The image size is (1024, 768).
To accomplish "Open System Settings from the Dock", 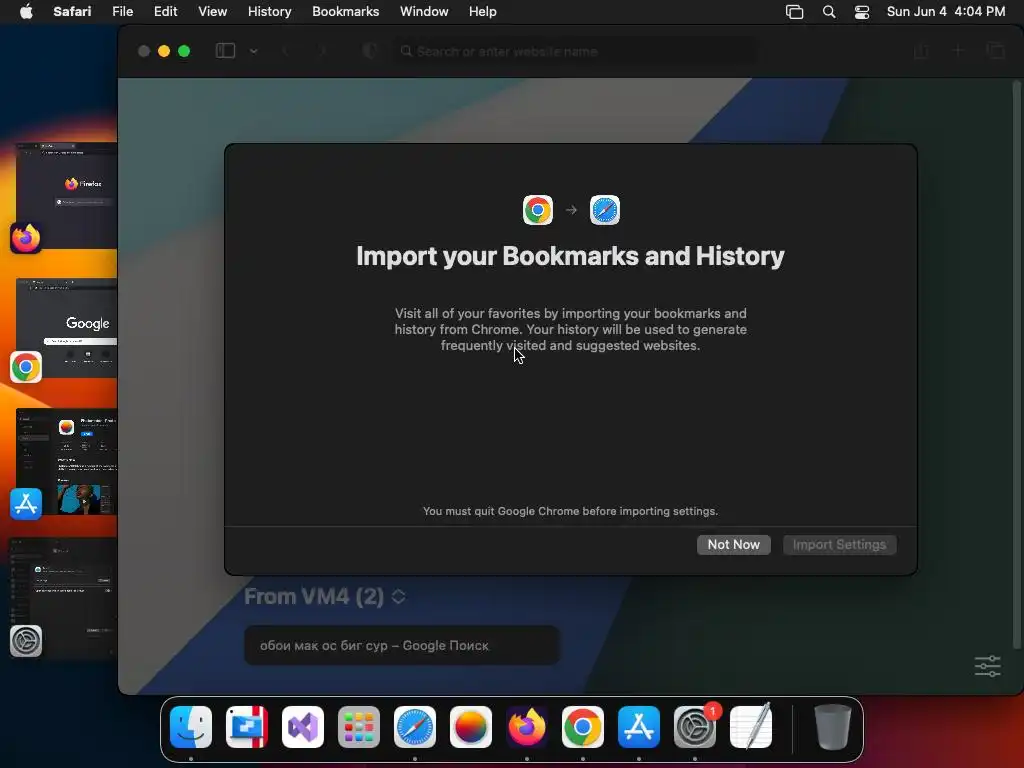I will click(x=695, y=727).
